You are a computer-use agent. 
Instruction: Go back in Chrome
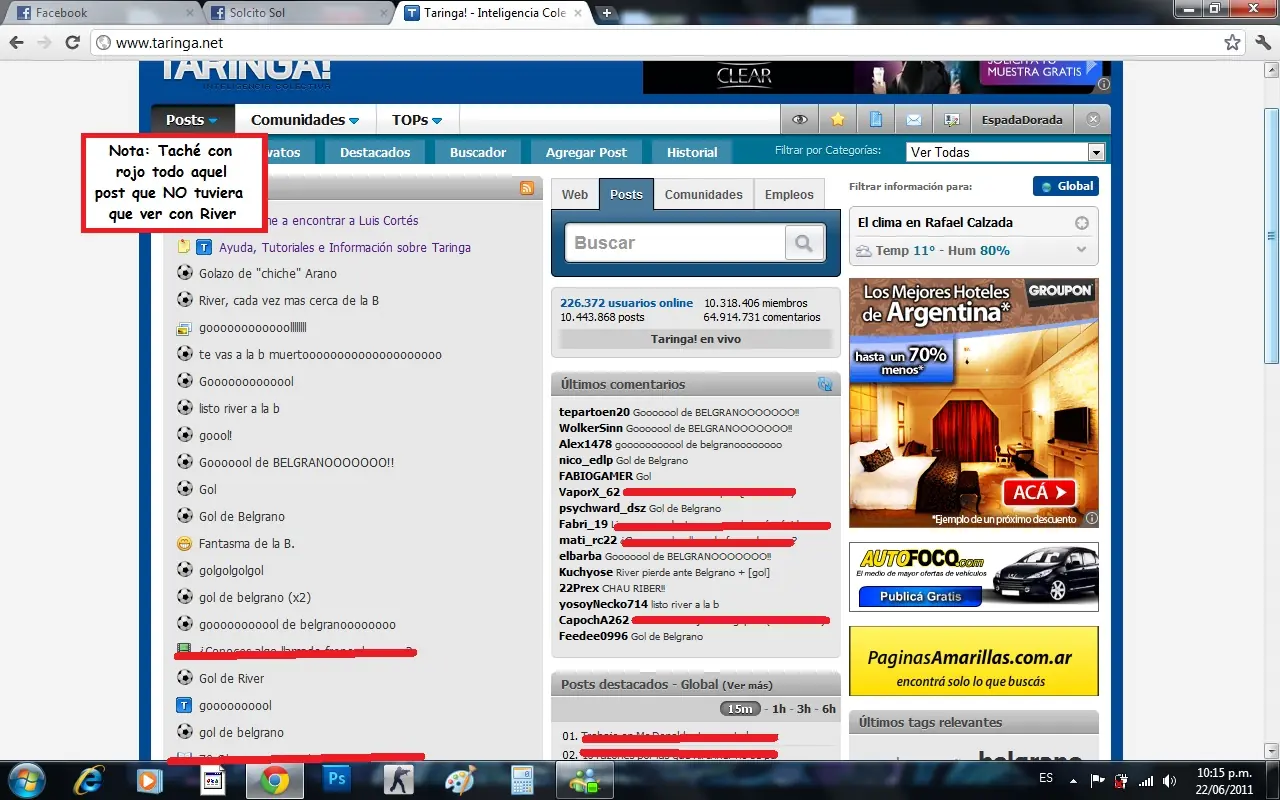(x=16, y=43)
